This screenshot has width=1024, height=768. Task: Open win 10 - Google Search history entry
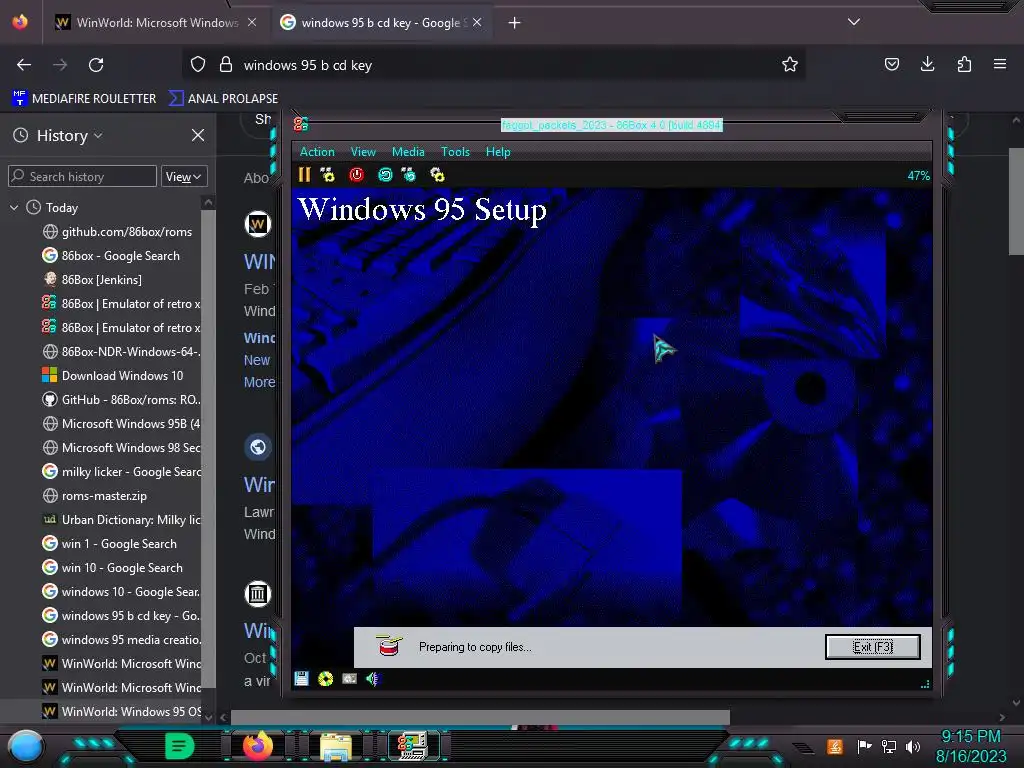(x=112, y=568)
